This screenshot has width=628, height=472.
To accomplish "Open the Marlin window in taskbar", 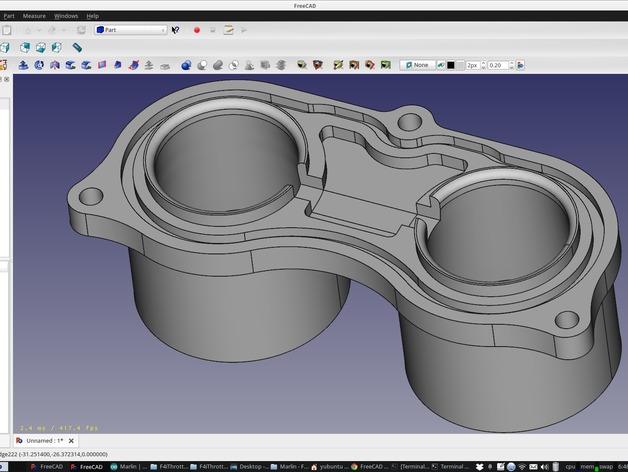I will point(127,466).
